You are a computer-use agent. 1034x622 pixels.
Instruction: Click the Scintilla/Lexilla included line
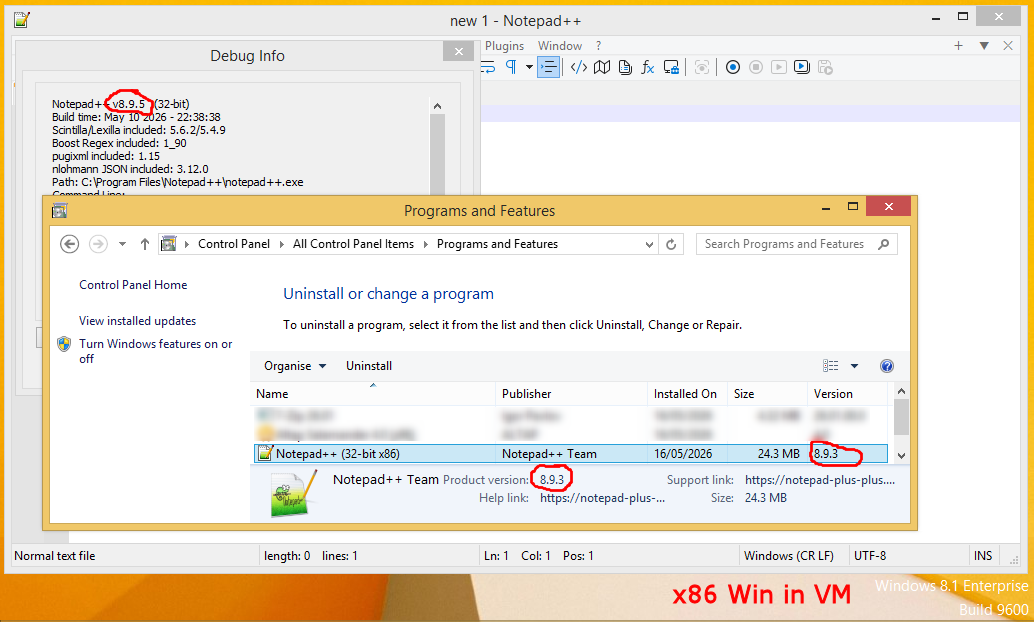pos(138,130)
